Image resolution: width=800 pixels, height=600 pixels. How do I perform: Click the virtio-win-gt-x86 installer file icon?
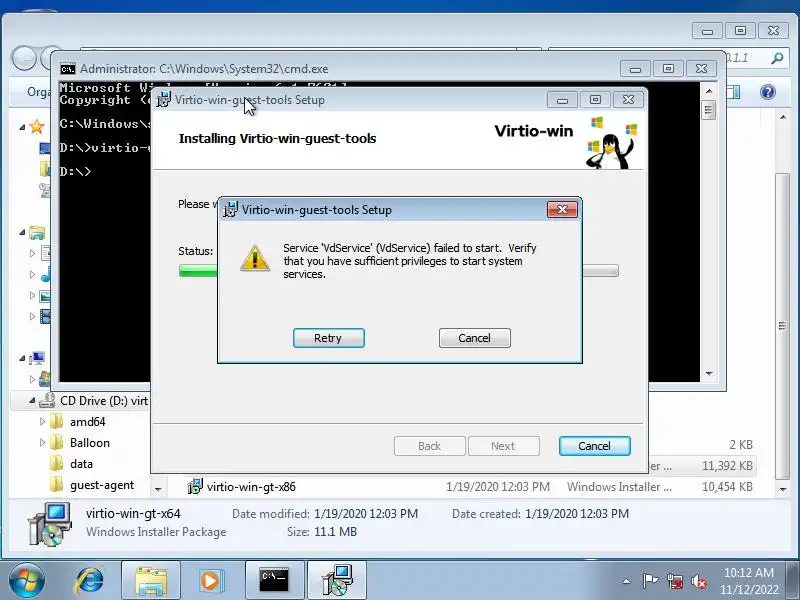(194, 487)
